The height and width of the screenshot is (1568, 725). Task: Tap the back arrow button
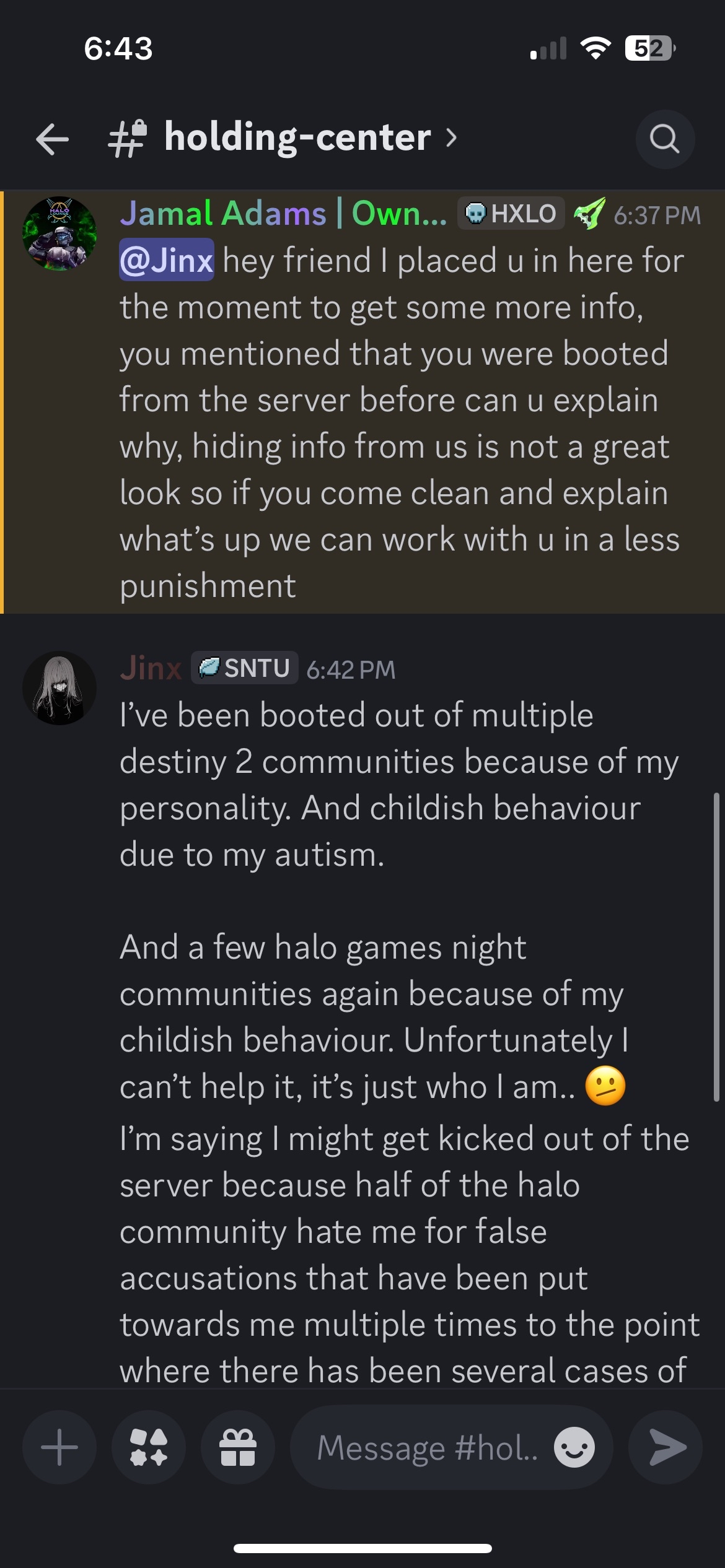(x=52, y=138)
